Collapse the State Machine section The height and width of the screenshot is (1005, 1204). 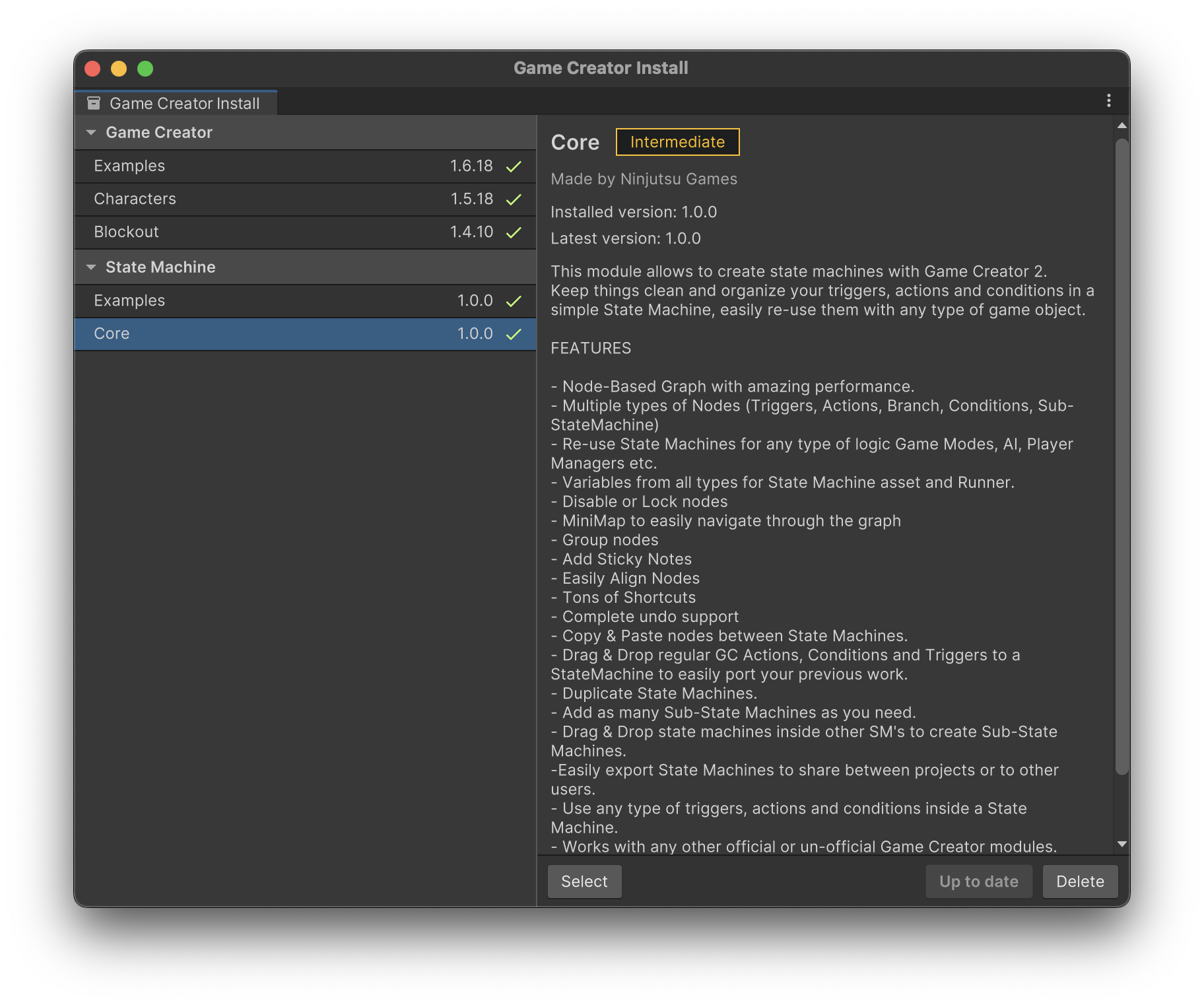91,267
